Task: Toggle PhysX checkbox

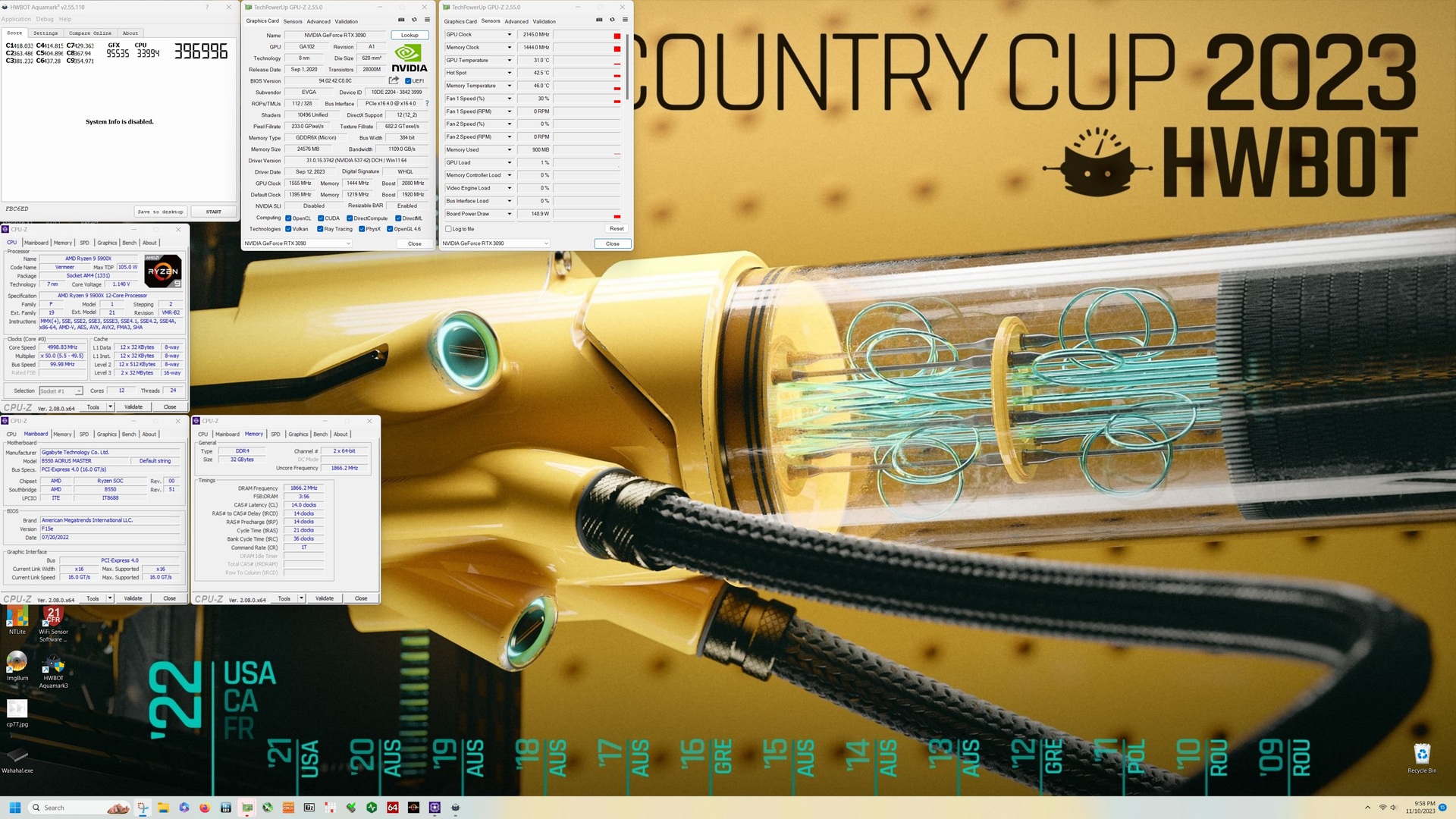Action: point(362,229)
